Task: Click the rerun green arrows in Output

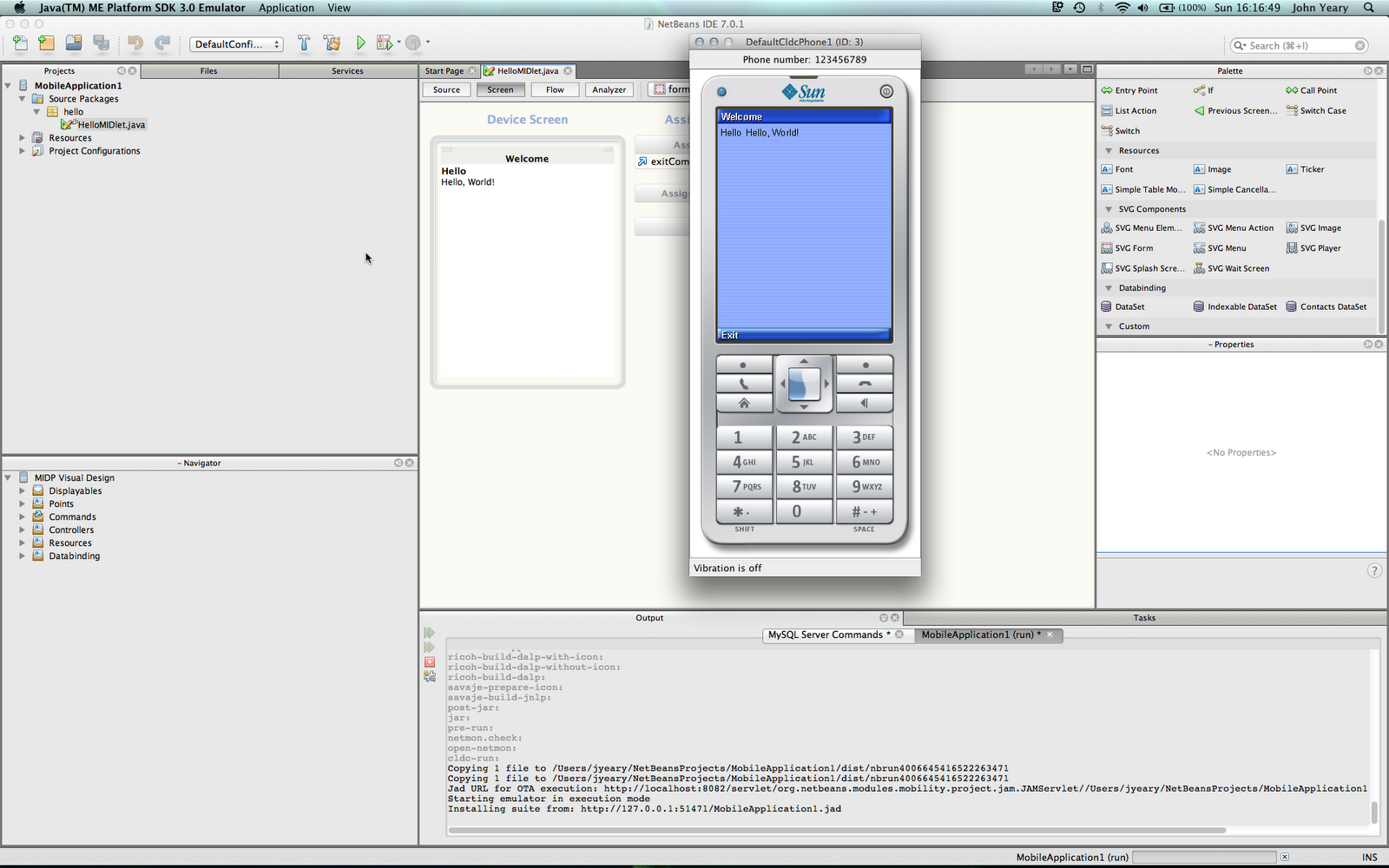Action: [429, 633]
